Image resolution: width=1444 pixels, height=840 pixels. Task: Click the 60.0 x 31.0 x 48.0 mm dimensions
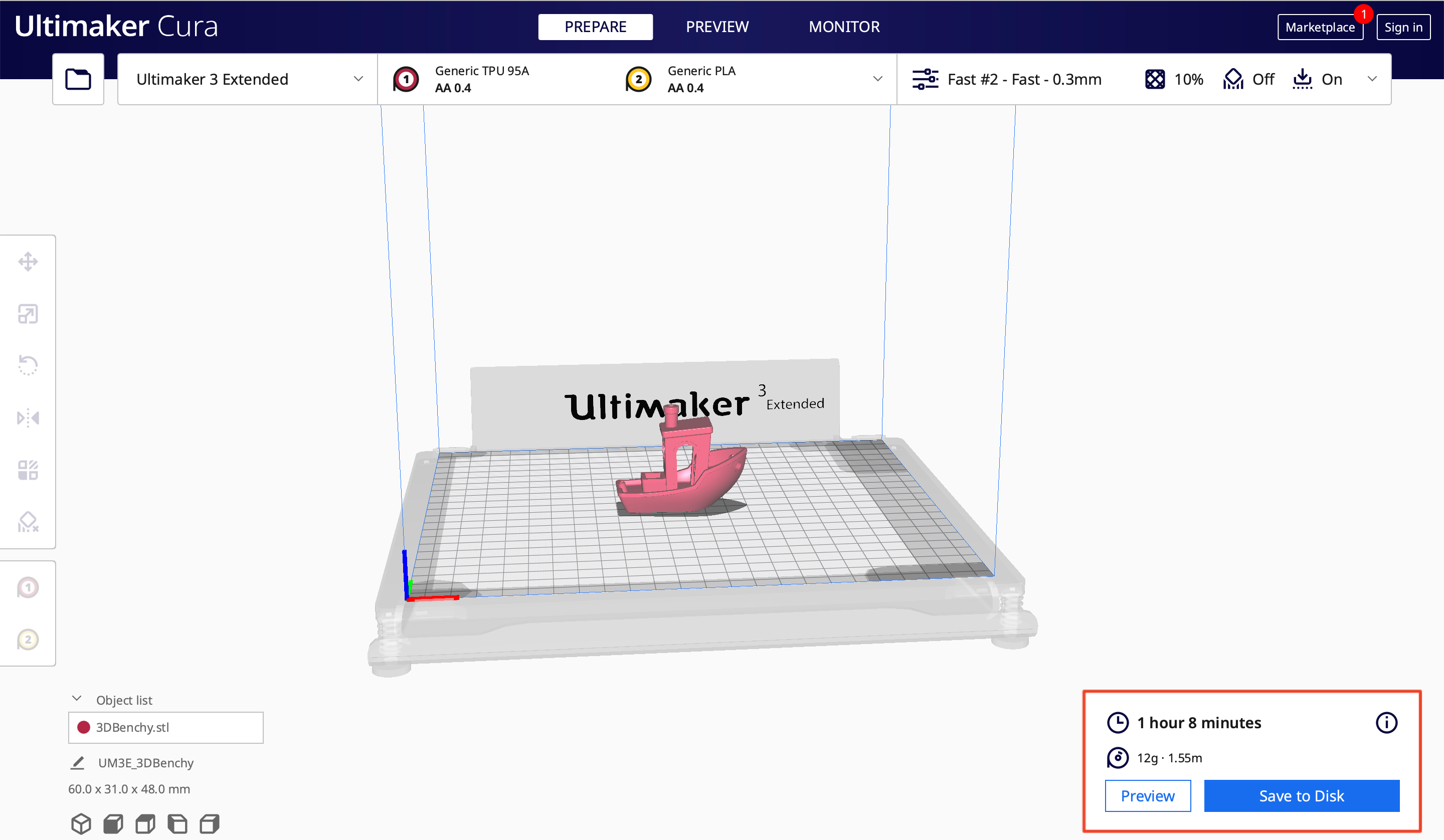pyautogui.click(x=129, y=789)
